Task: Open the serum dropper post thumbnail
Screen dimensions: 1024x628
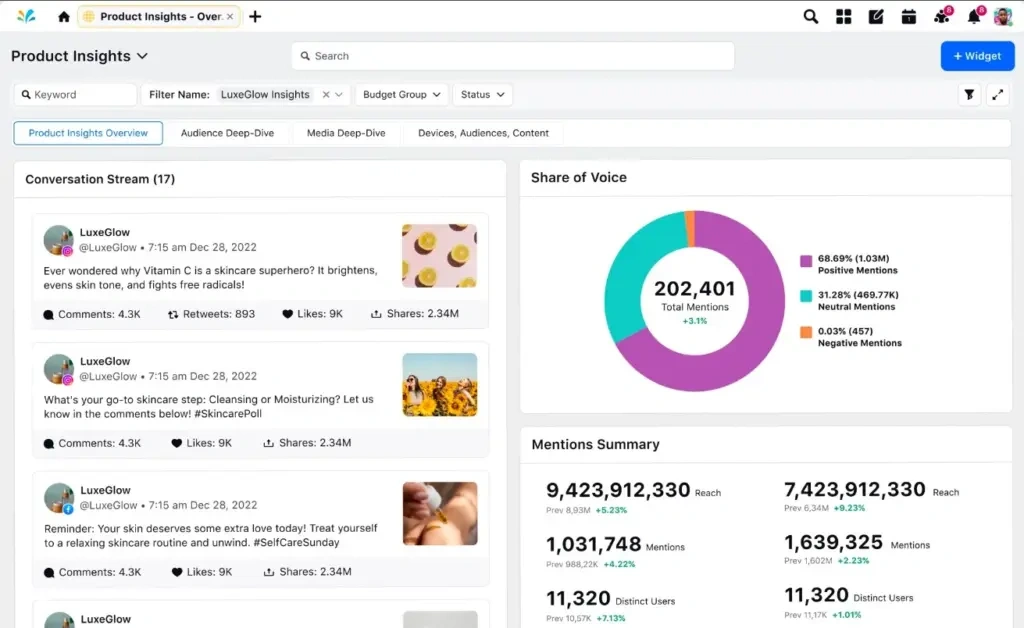Action: (440, 514)
